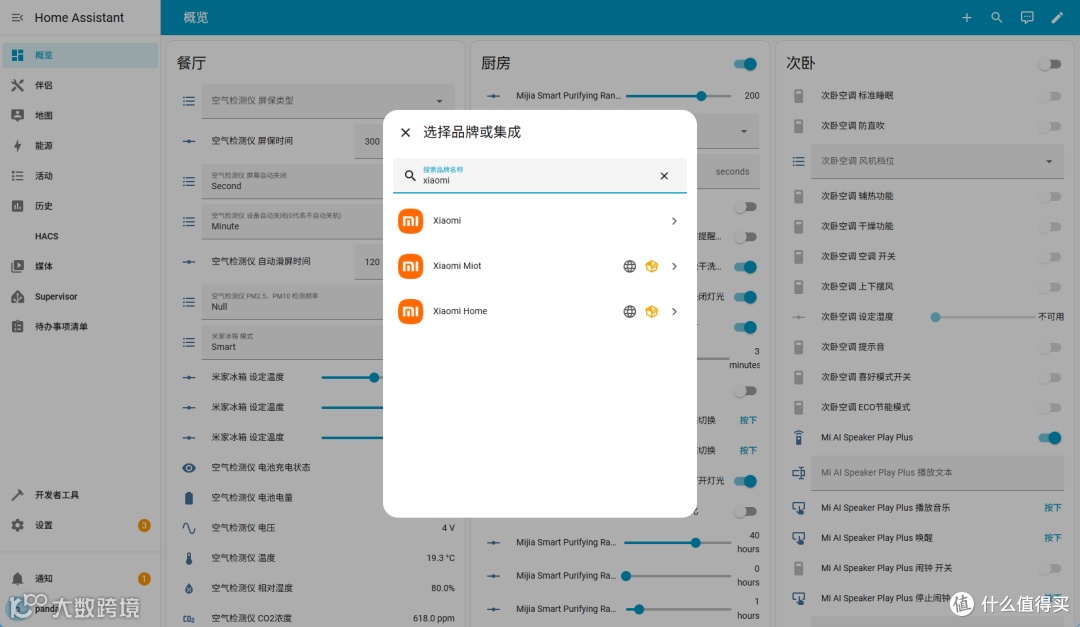Toggle 次卧空调 辅热功能 switch
1080x627 pixels.
click(1050, 196)
